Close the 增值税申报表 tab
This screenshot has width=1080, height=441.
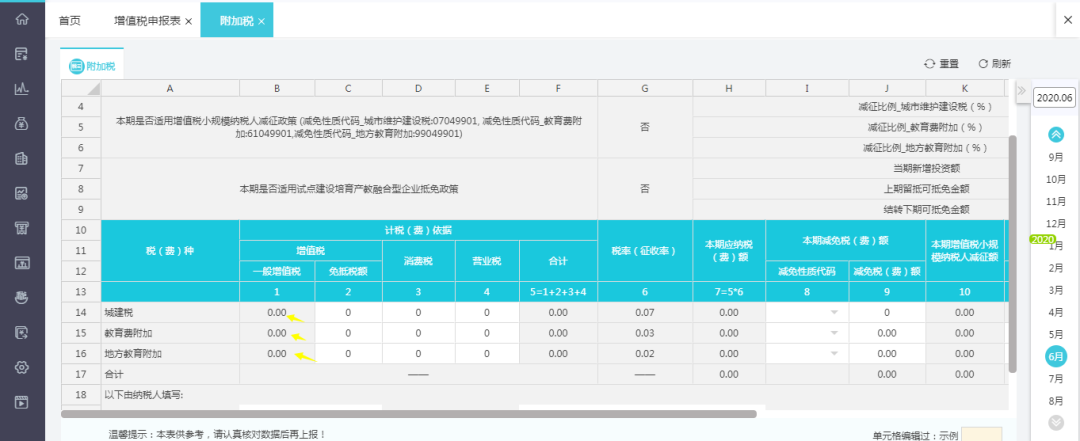pos(189,21)
